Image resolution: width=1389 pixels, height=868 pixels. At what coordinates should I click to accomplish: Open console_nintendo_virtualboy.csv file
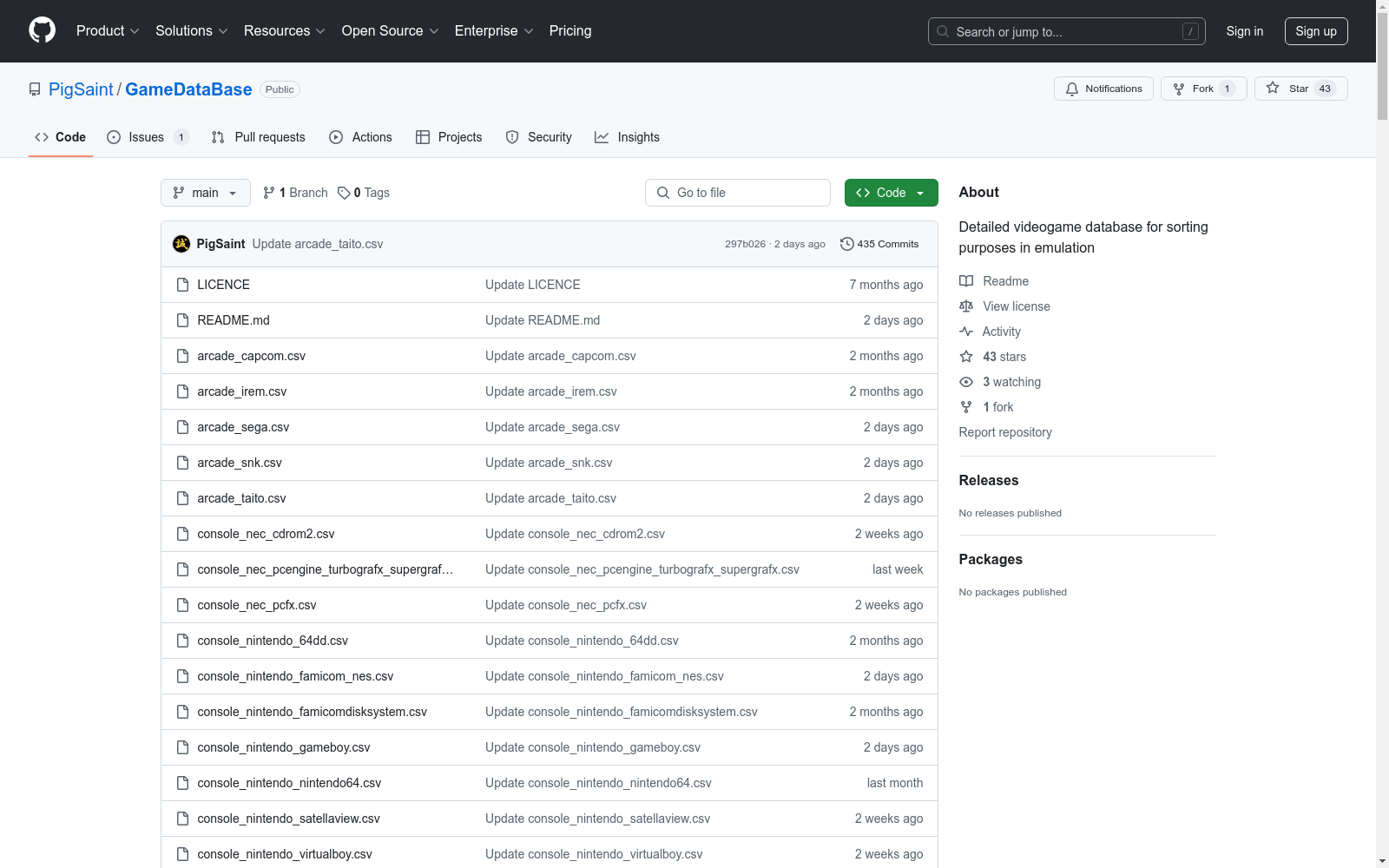(285, 854)
